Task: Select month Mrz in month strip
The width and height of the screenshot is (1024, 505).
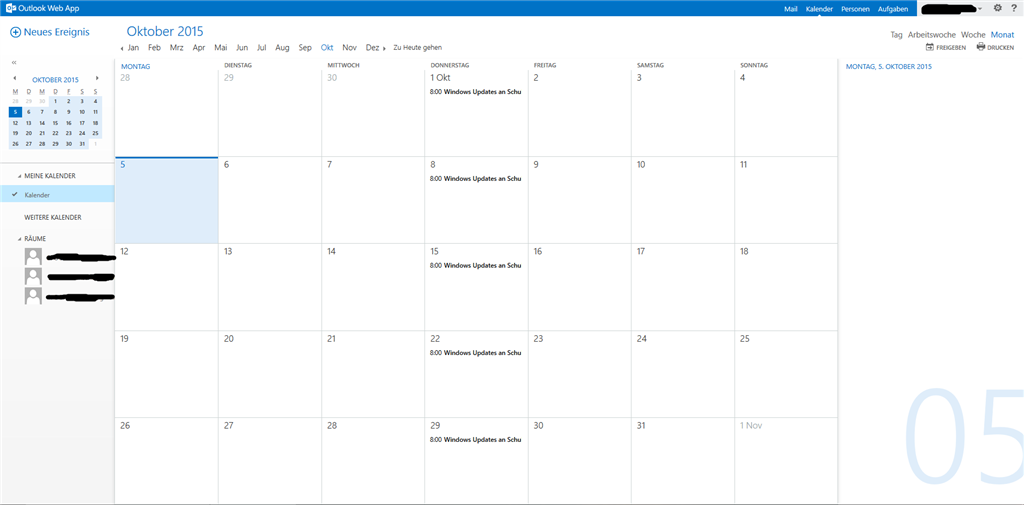Action: pyautogui.click(x=176, y=48)
